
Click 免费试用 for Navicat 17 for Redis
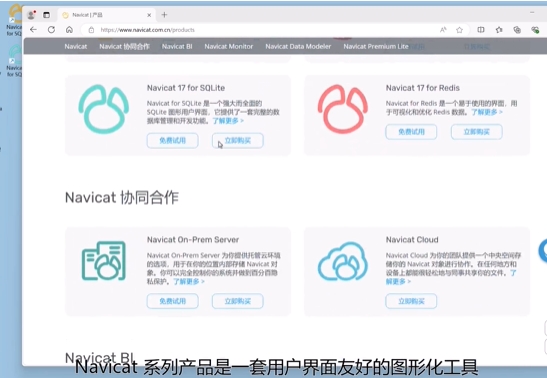click(411, 132)
